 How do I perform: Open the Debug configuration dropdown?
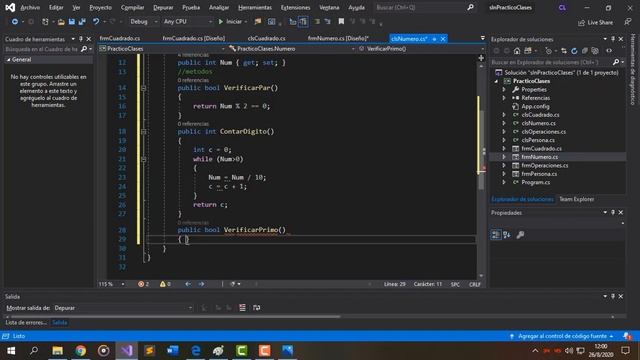tap(143, 22)
